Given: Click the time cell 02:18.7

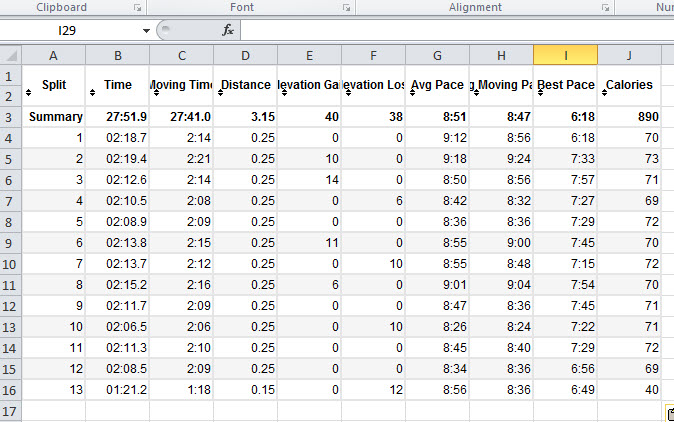Looking at the screenshot, I should click(117, 138).
